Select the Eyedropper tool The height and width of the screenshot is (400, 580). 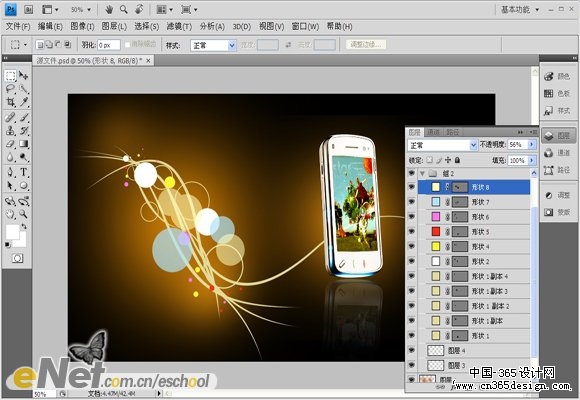click(24, 102)
